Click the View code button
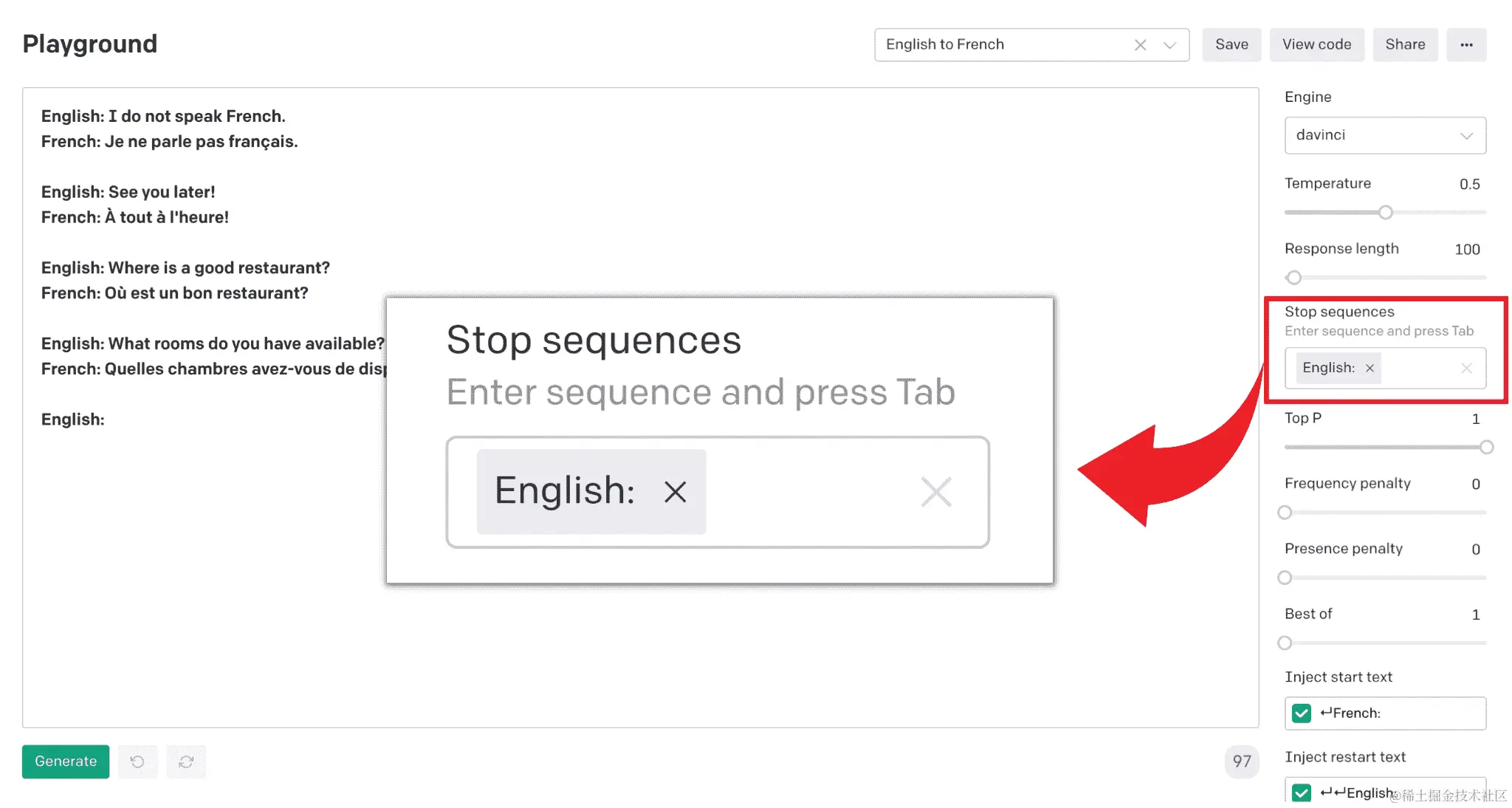Image resolution: width=1512 pixels, height=808 pixels. point(1316,44)
